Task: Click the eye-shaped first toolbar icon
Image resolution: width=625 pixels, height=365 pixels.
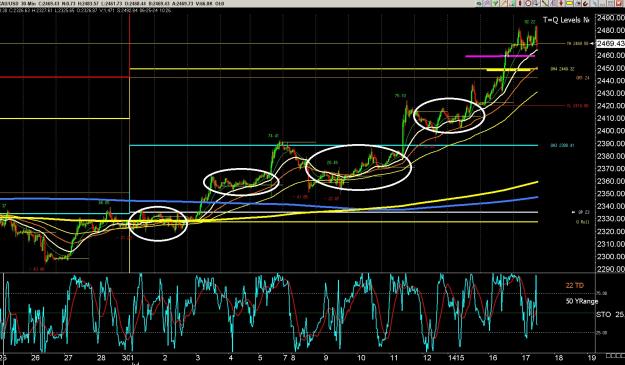Action: [x=479, y=3]
